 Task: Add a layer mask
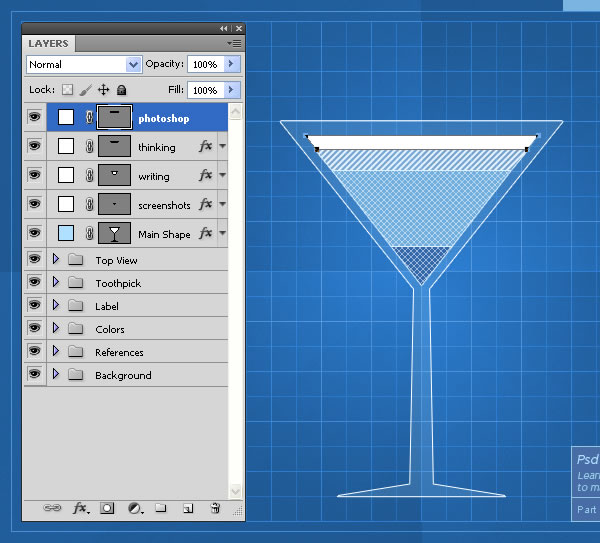tap(107, 508)
